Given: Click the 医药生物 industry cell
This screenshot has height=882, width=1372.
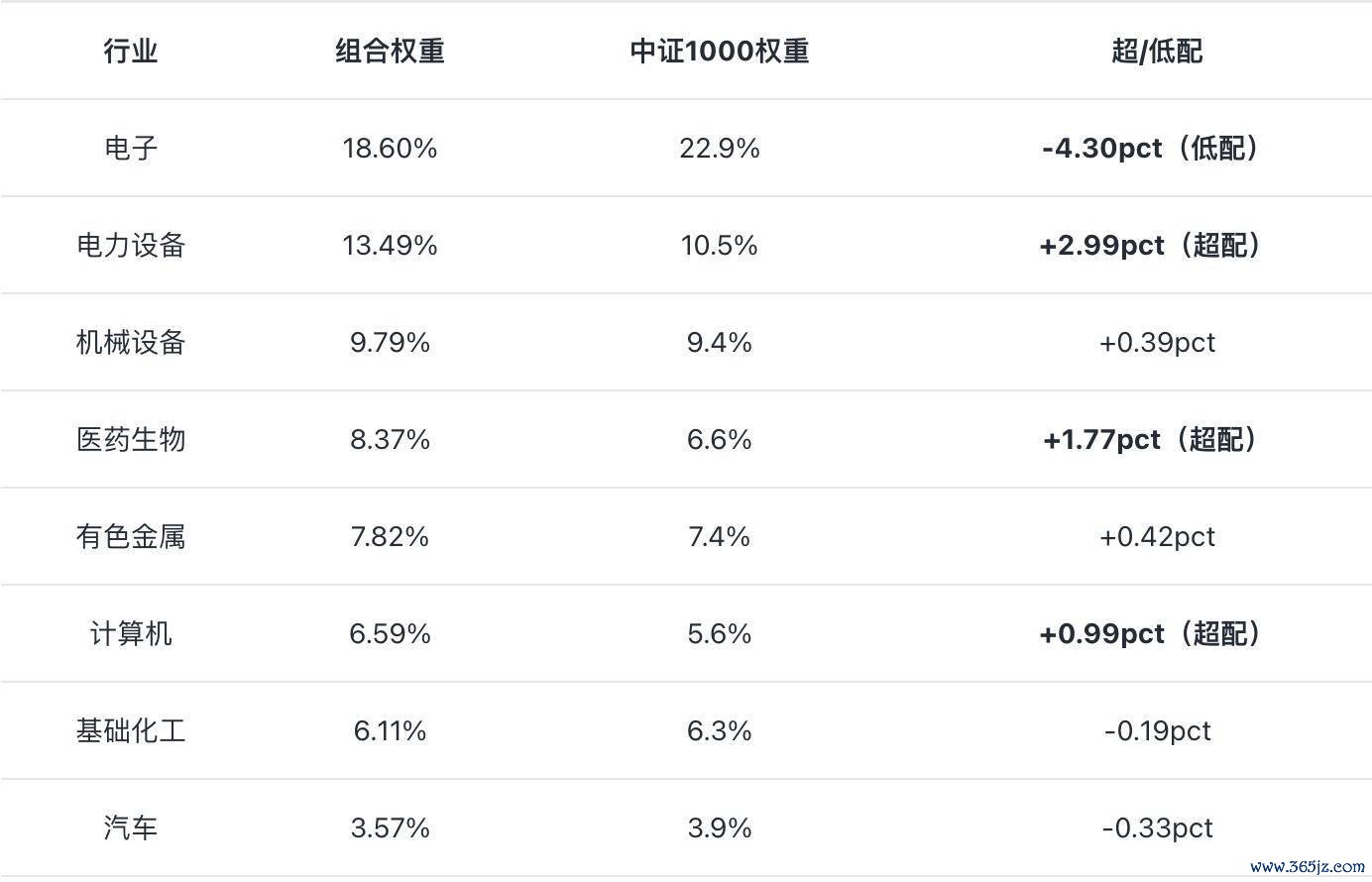Looking at the screenshot, I should click(x=131, y=439).
